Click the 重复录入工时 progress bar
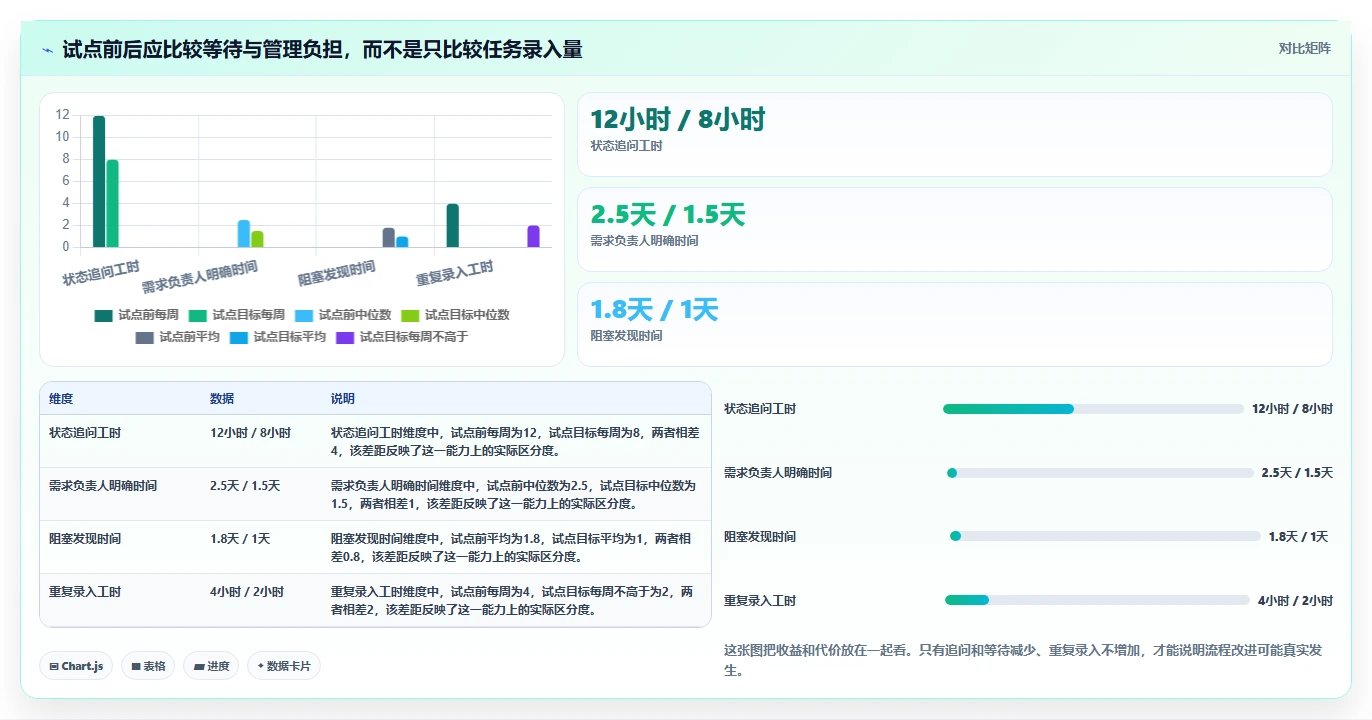1372x720 pixels. click(x=1097, y=600)
